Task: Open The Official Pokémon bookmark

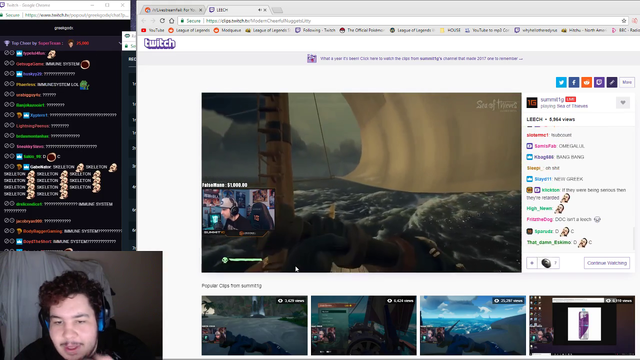Action: tap(362, 30)
